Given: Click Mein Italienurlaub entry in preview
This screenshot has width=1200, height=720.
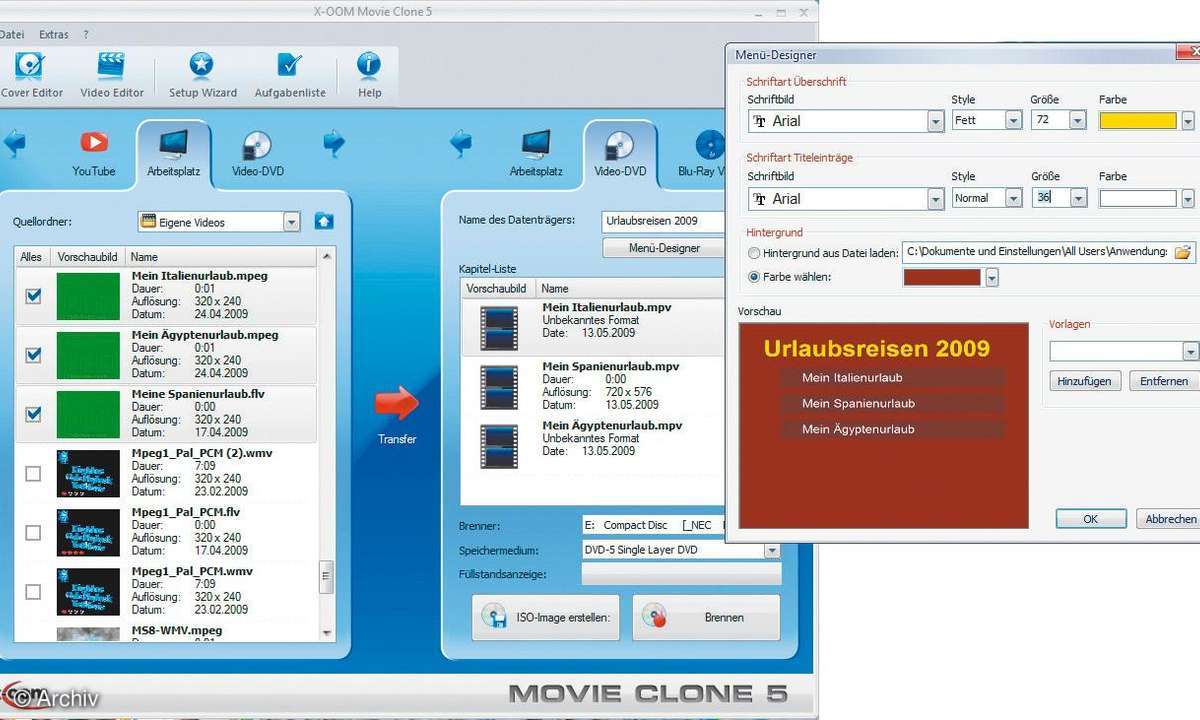Looking at the screenshot, I should tap(892, 378).
